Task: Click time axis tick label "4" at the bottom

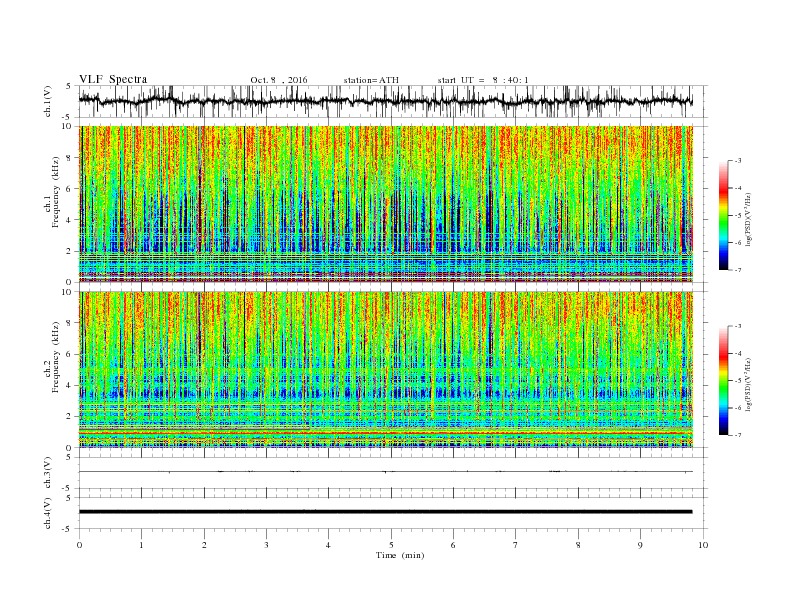Action: click(328, 545)
